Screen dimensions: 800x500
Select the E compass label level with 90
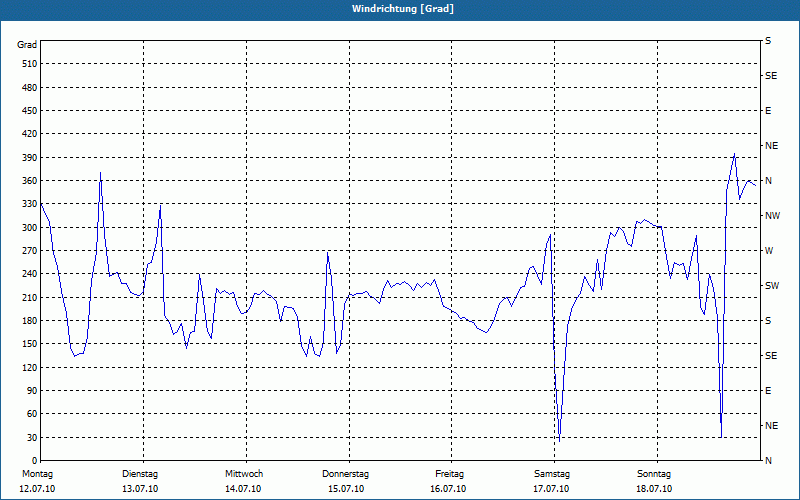[768, 391]
